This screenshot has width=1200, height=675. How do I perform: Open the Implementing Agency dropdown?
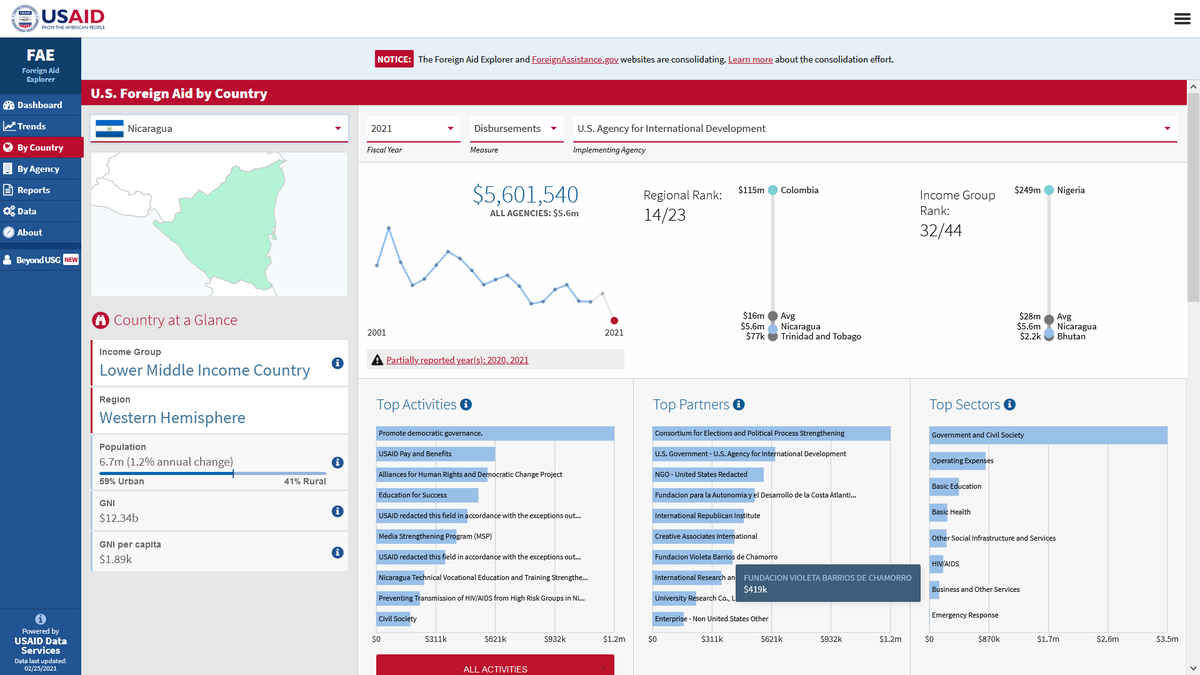coord(875,129)
